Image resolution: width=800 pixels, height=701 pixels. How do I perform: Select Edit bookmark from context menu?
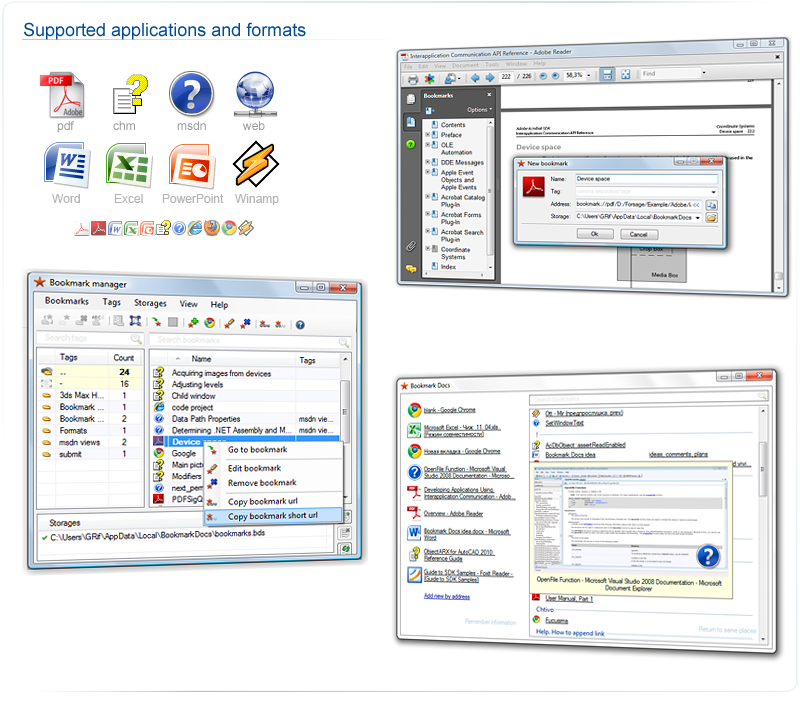point(255,468)
